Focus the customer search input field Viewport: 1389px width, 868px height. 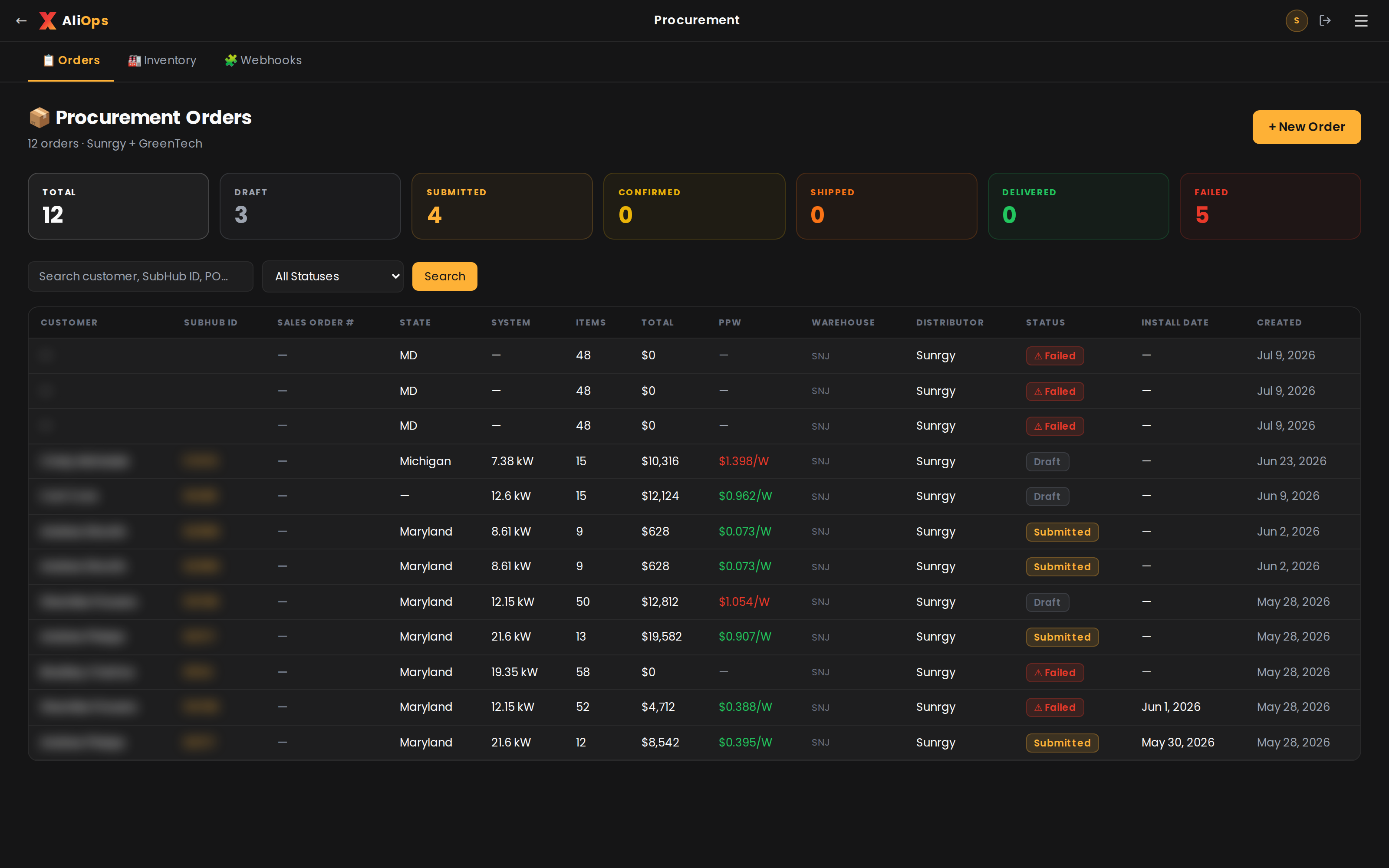[x=141, y=276]
